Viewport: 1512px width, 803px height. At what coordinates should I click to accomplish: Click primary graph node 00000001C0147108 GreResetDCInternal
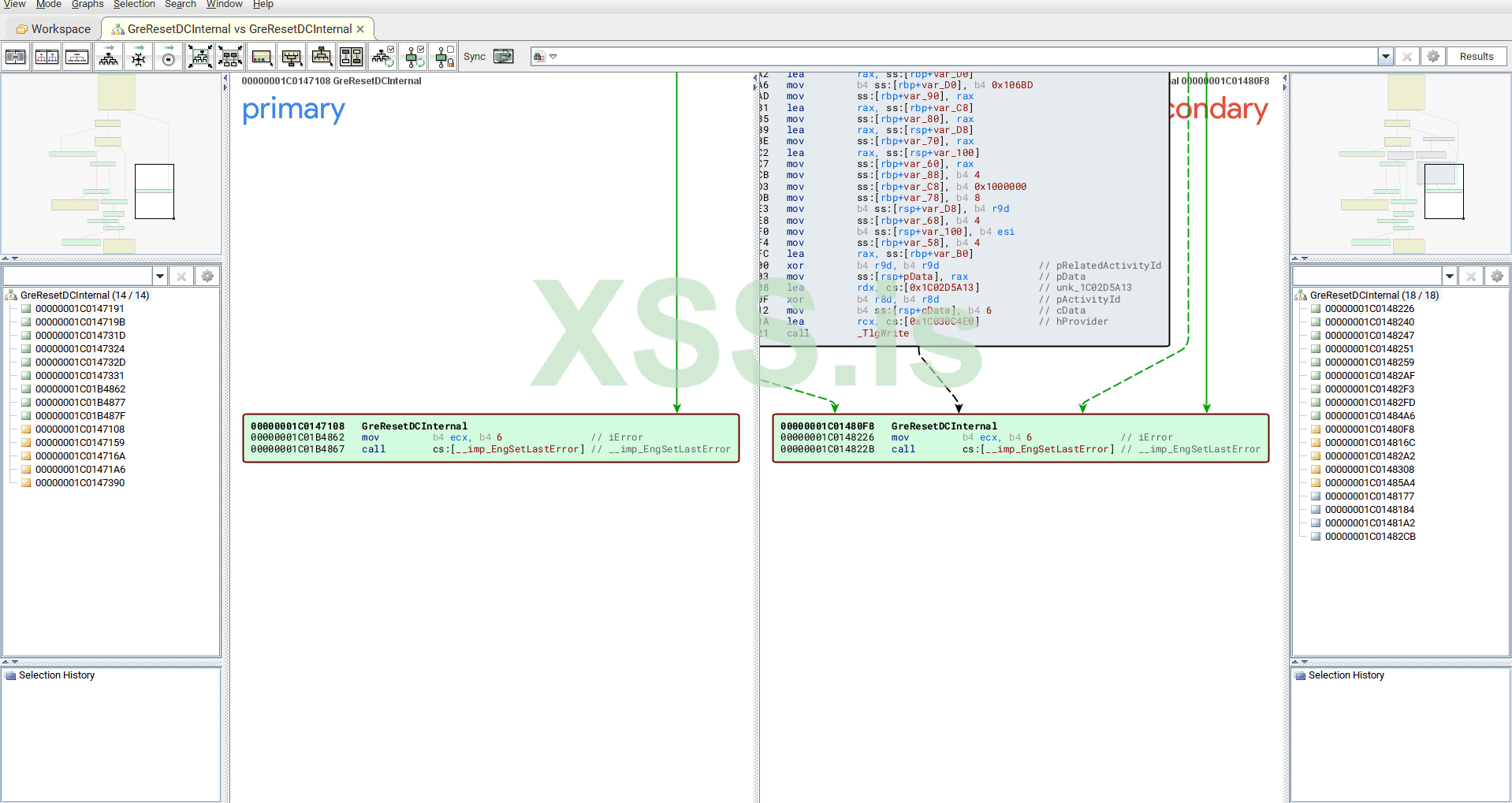pos(491,438)
